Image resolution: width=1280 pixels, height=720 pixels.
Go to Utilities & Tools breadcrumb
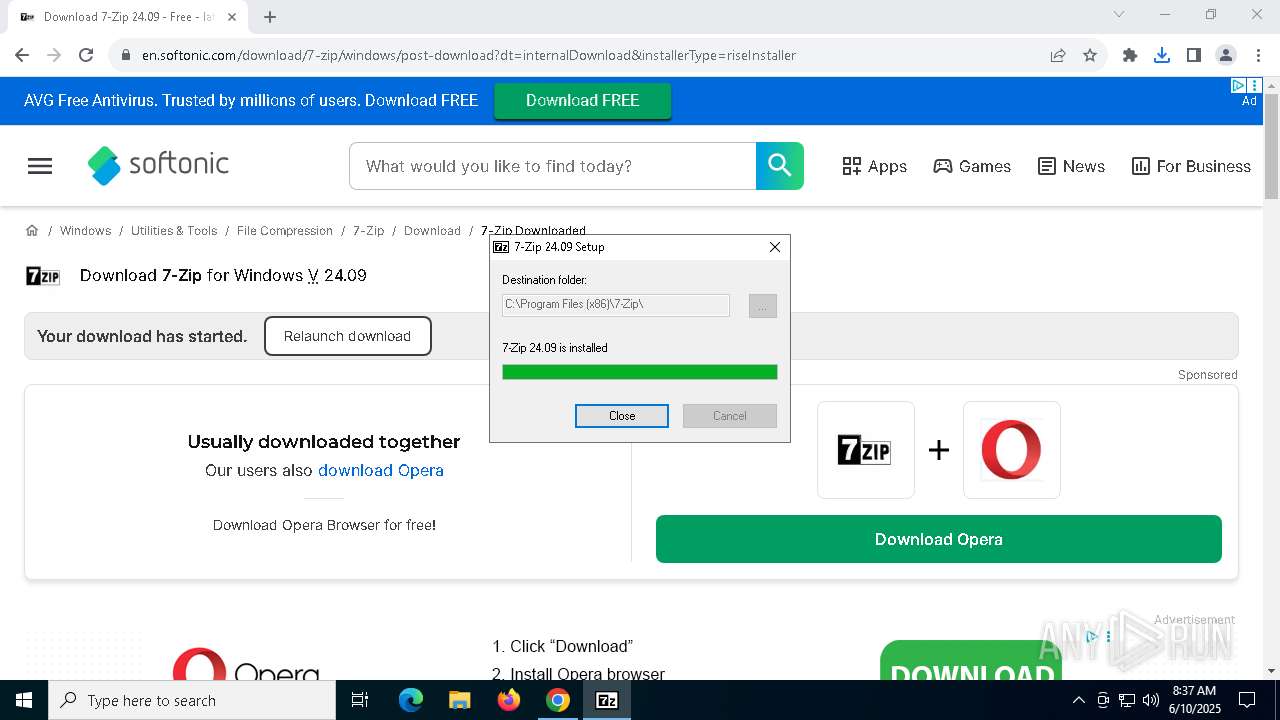coord(174,230)
